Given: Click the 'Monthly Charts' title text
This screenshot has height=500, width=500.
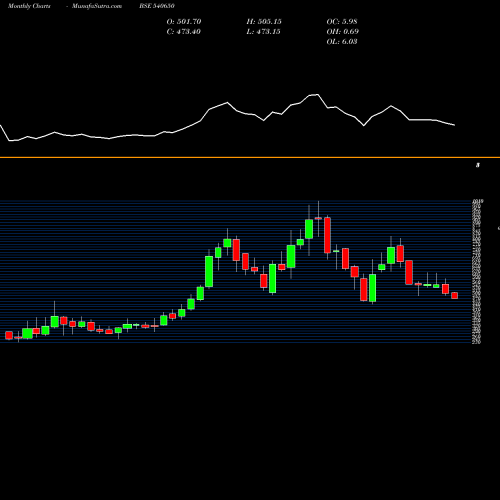Looking at the screenshot, I should tap(29, 6).
